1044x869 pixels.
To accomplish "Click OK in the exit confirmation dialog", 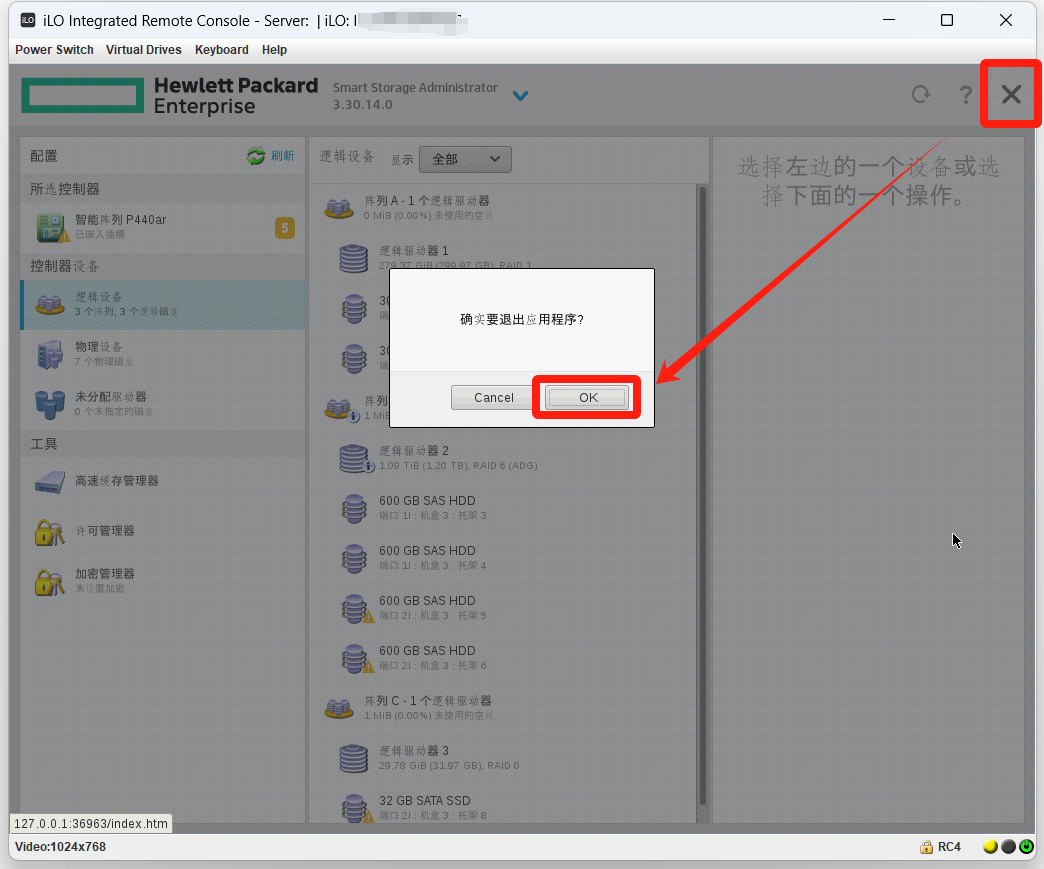I will click(587, 398).
